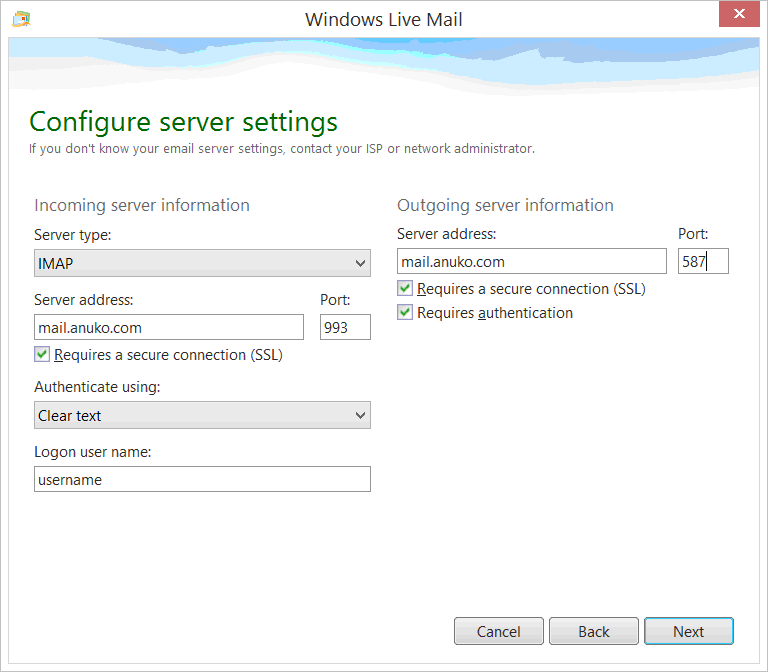Toggle outgoing Requires a secure connection (SSL)
Image resolution: width=768 pixels, height=672 pixels.
coord(405,288)
